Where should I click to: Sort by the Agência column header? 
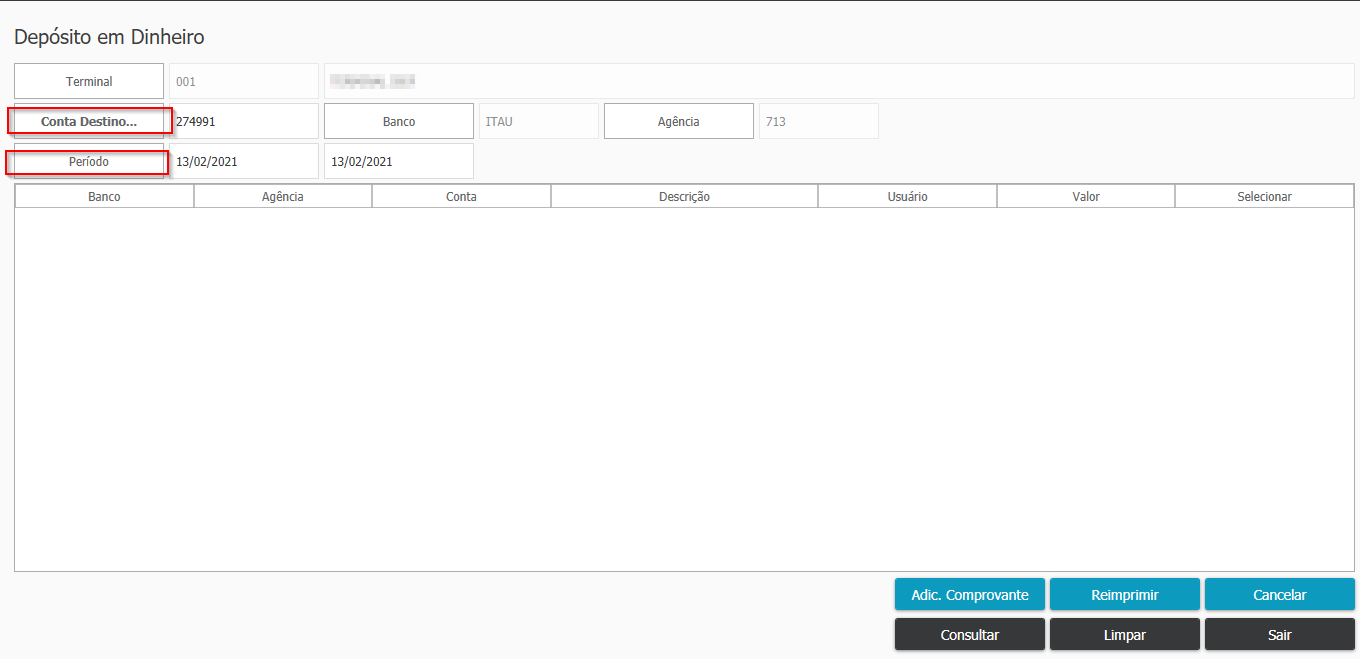click(283, 196)
